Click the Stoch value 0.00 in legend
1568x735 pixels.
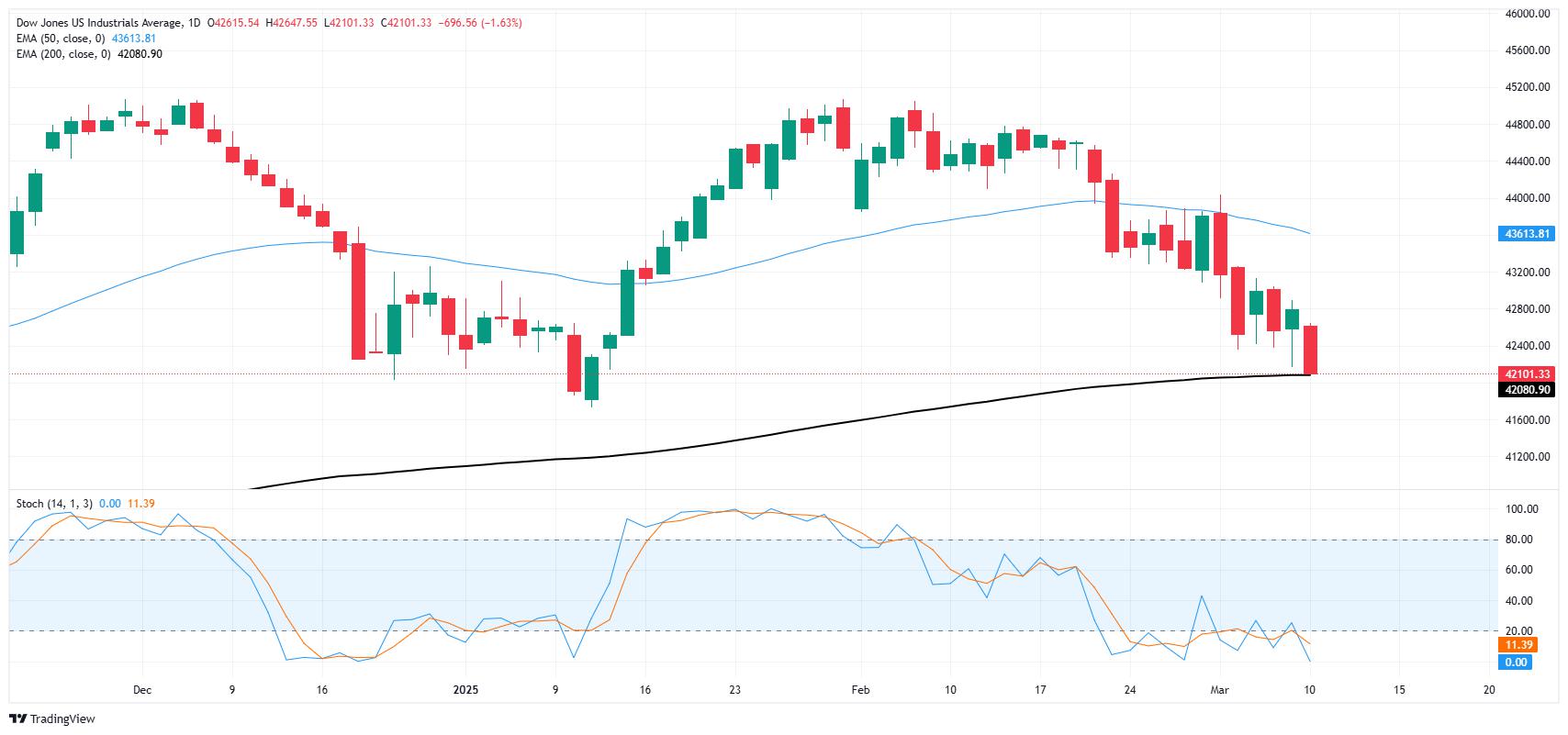tap(108, 503)
